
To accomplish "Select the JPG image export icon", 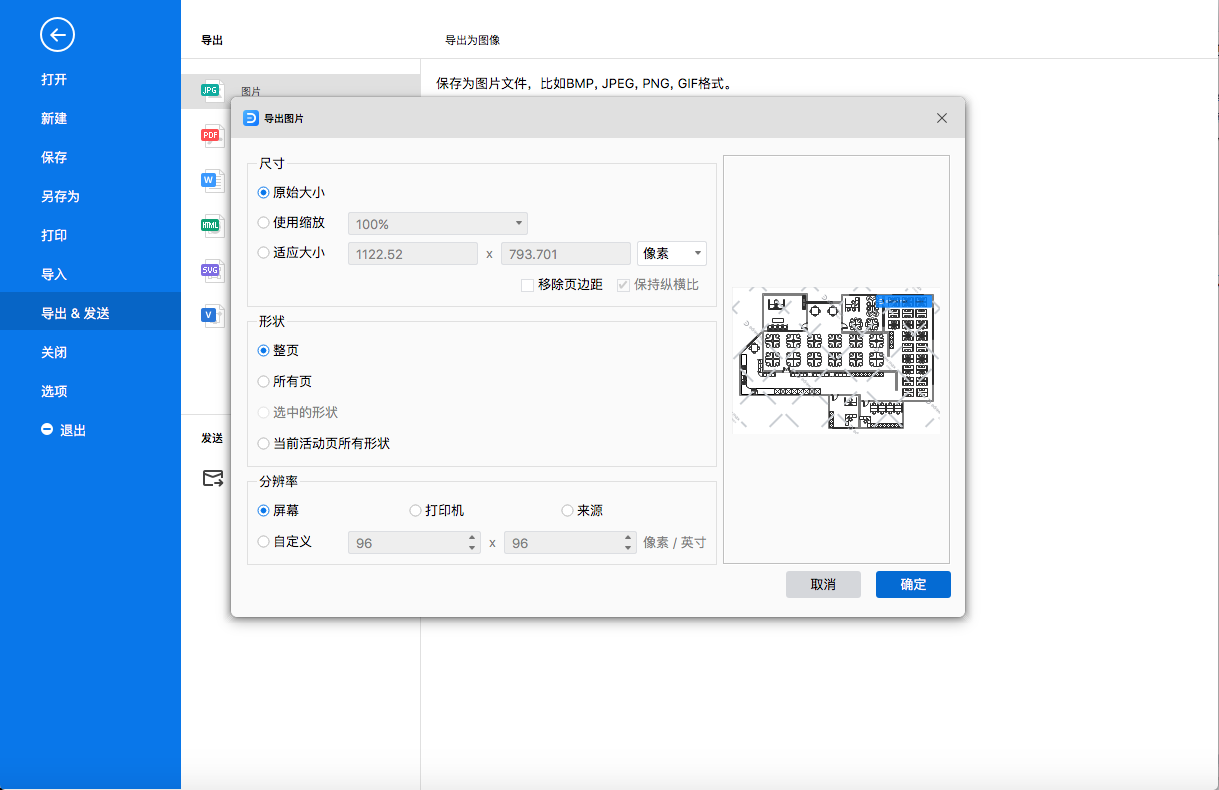I will (211, 91).
